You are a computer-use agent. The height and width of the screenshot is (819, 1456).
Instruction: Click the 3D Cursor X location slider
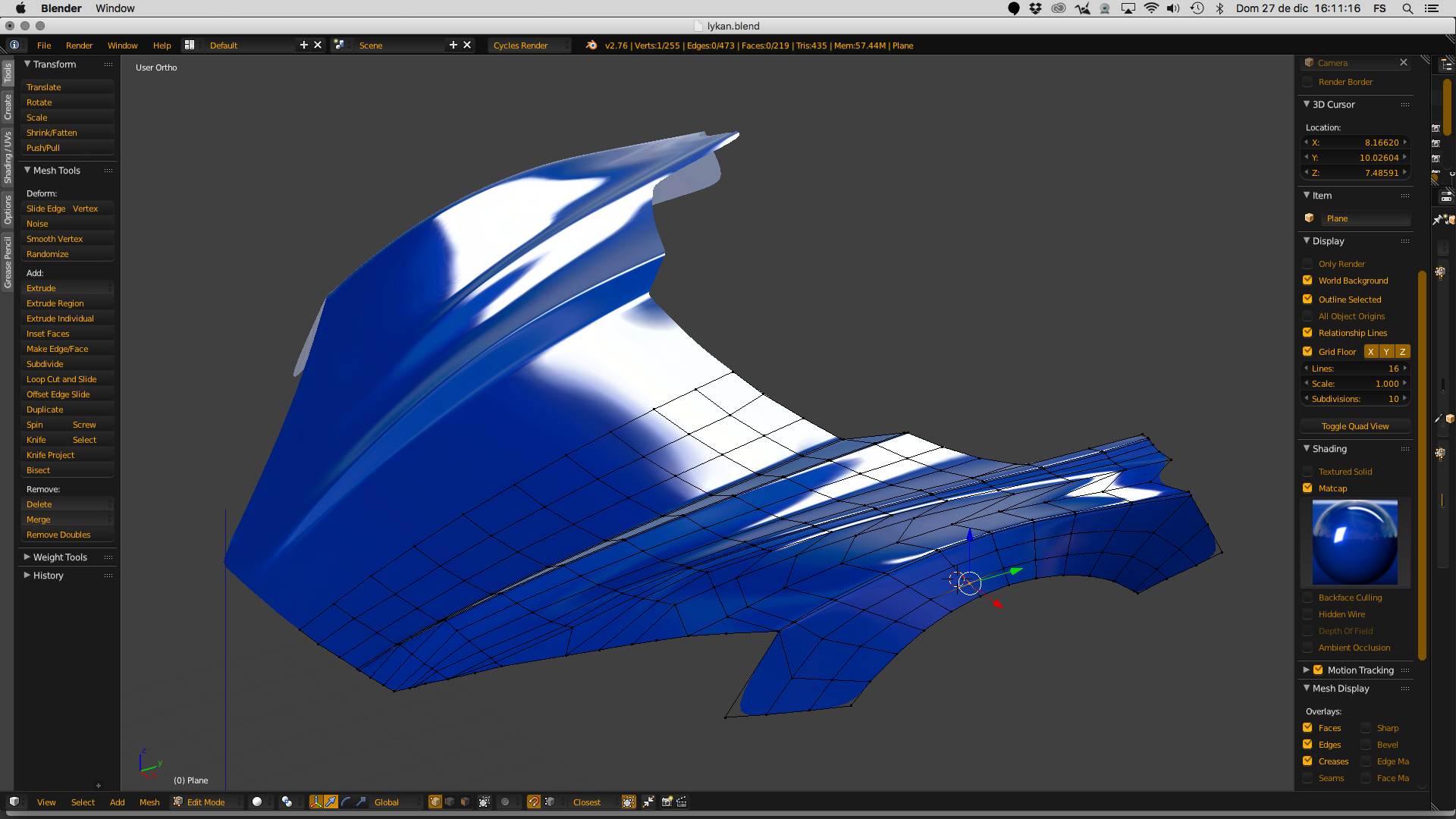coord(1355,143)
